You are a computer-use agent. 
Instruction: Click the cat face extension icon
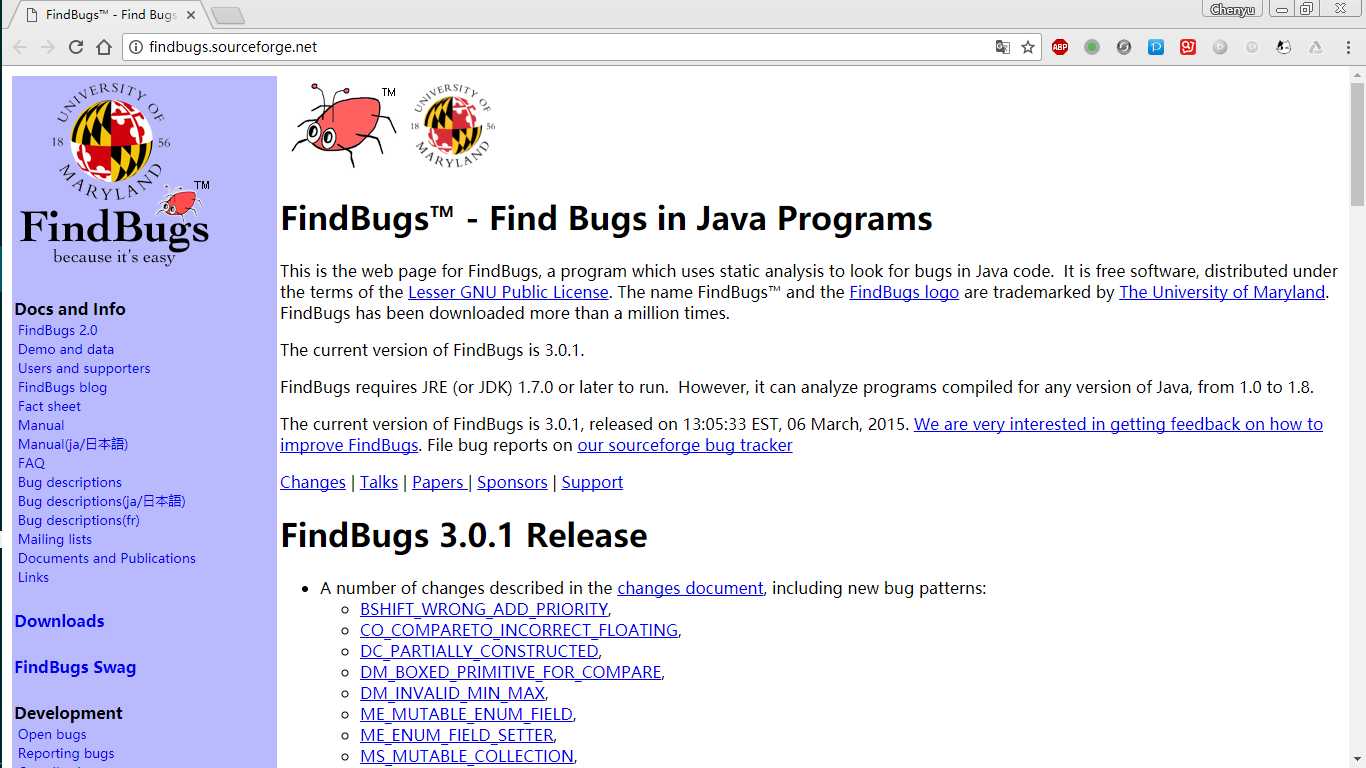click(1284, 47)
